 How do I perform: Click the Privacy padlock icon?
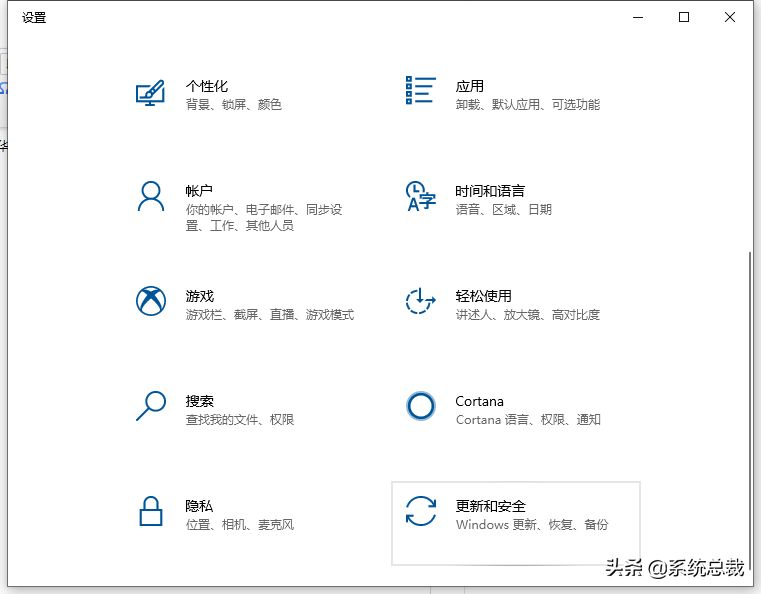coord(150,511)
